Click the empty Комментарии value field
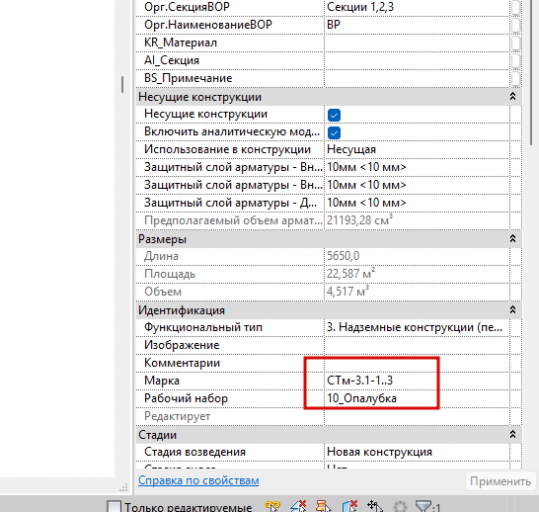539x512 pixels. pos(417,363)
